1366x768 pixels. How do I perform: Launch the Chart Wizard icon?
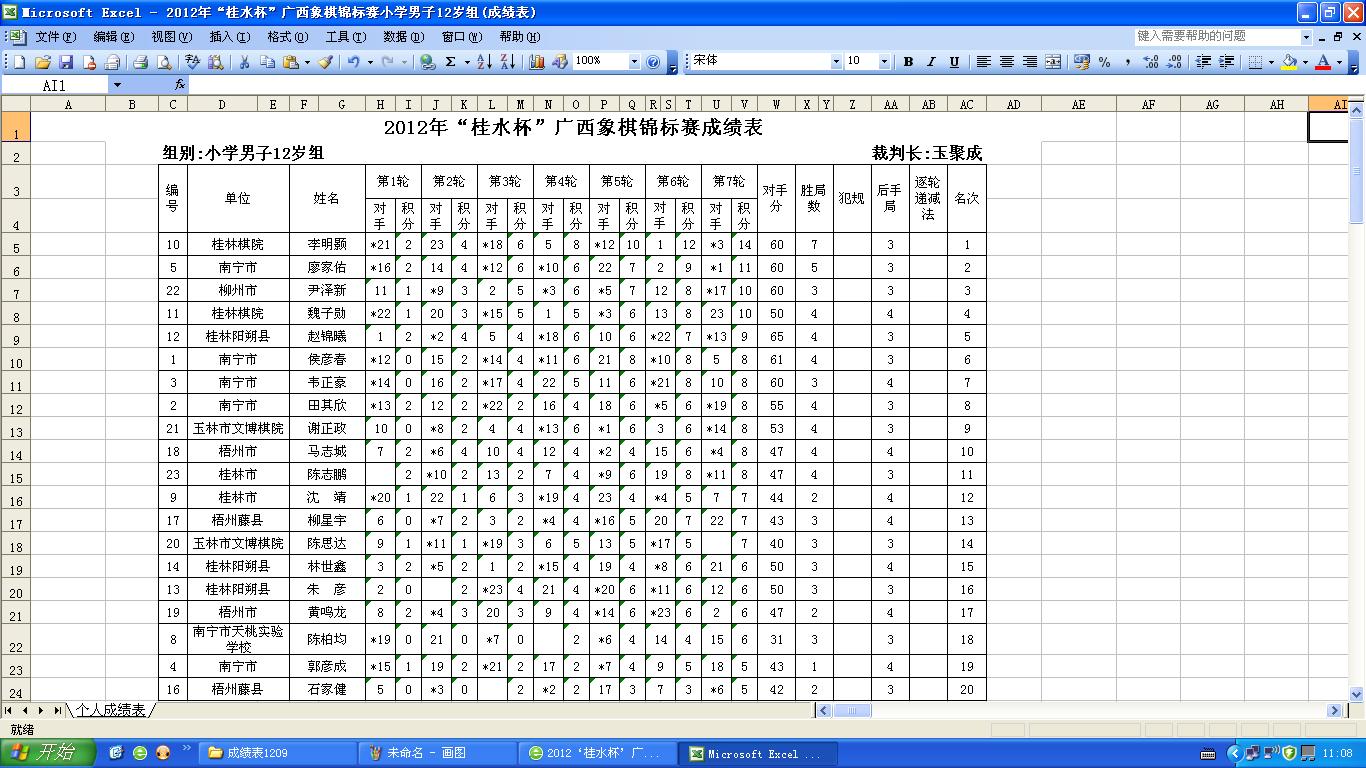[x=536, y=61]
